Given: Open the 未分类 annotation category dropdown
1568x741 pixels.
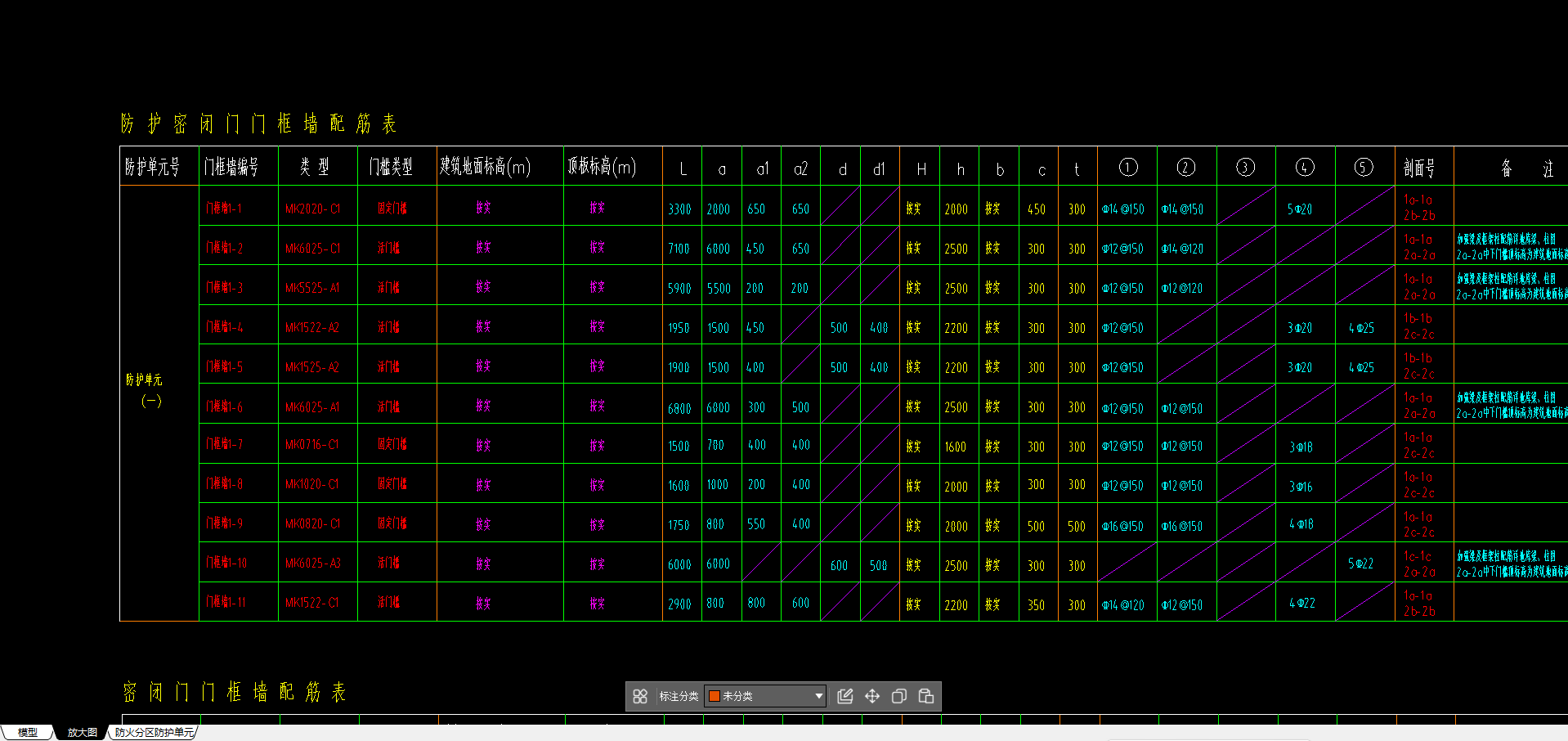Looking at the screenshot, I should [x=765, y=696].
